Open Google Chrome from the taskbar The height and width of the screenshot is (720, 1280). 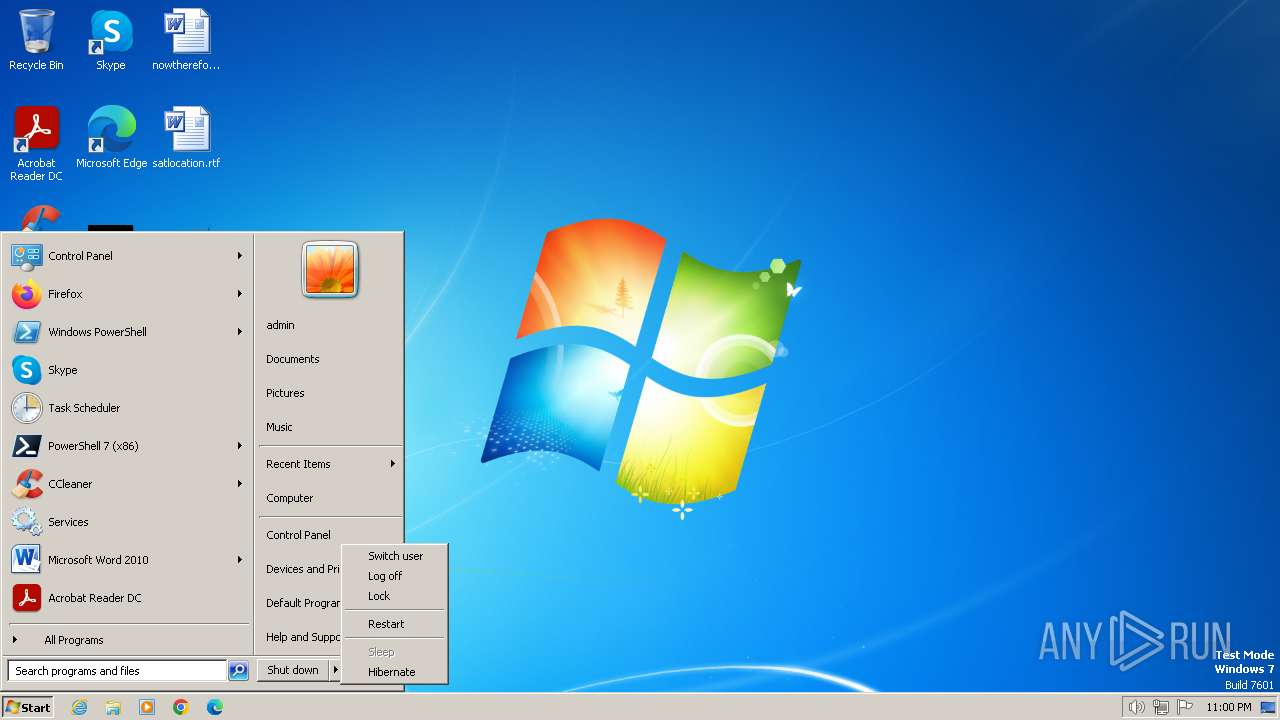click(181, 707)
